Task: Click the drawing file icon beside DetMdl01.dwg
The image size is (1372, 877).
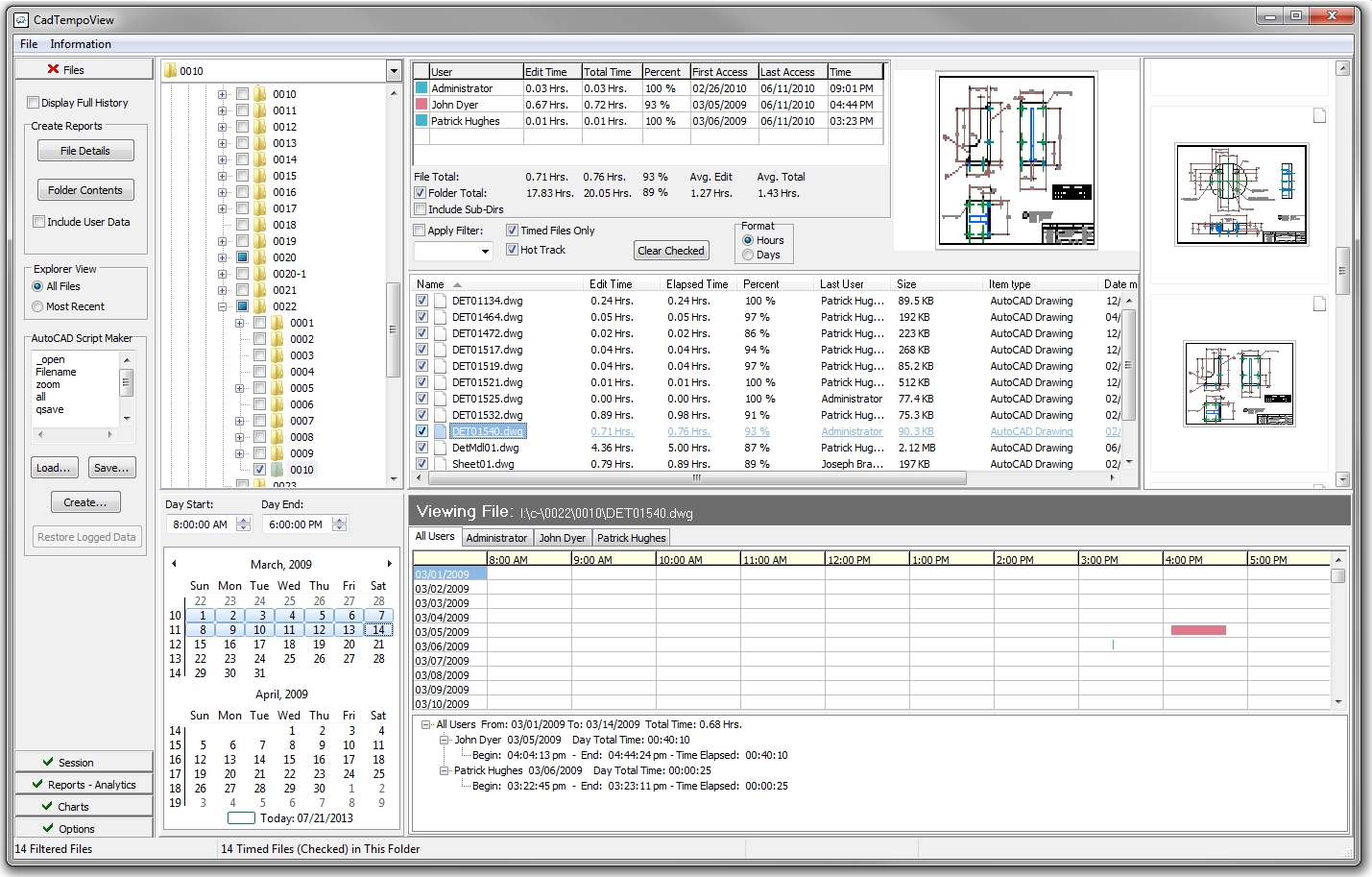Action: [441, 448]
